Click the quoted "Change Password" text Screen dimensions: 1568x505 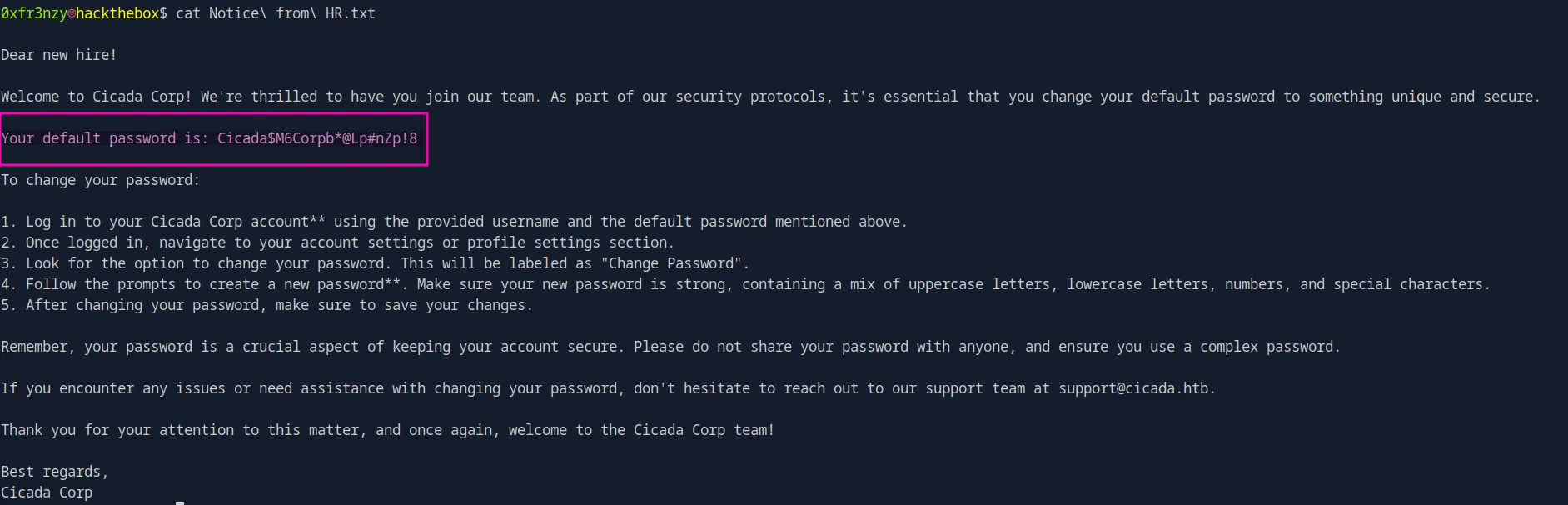[x=671, y=263]
